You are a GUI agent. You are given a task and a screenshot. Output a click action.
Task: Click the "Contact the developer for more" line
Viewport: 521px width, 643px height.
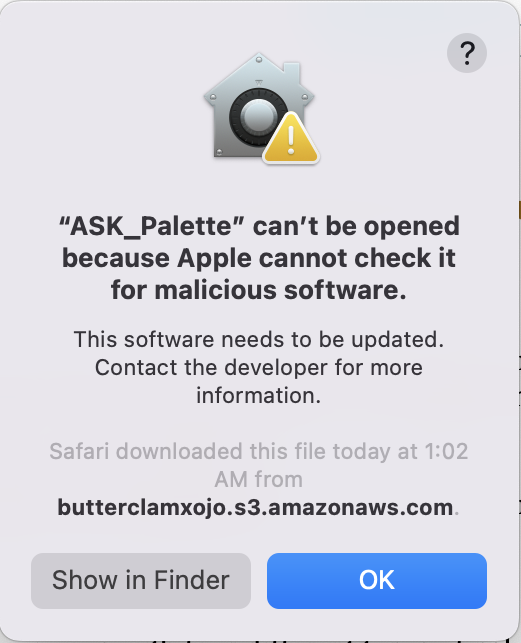(x=259, y=367)
